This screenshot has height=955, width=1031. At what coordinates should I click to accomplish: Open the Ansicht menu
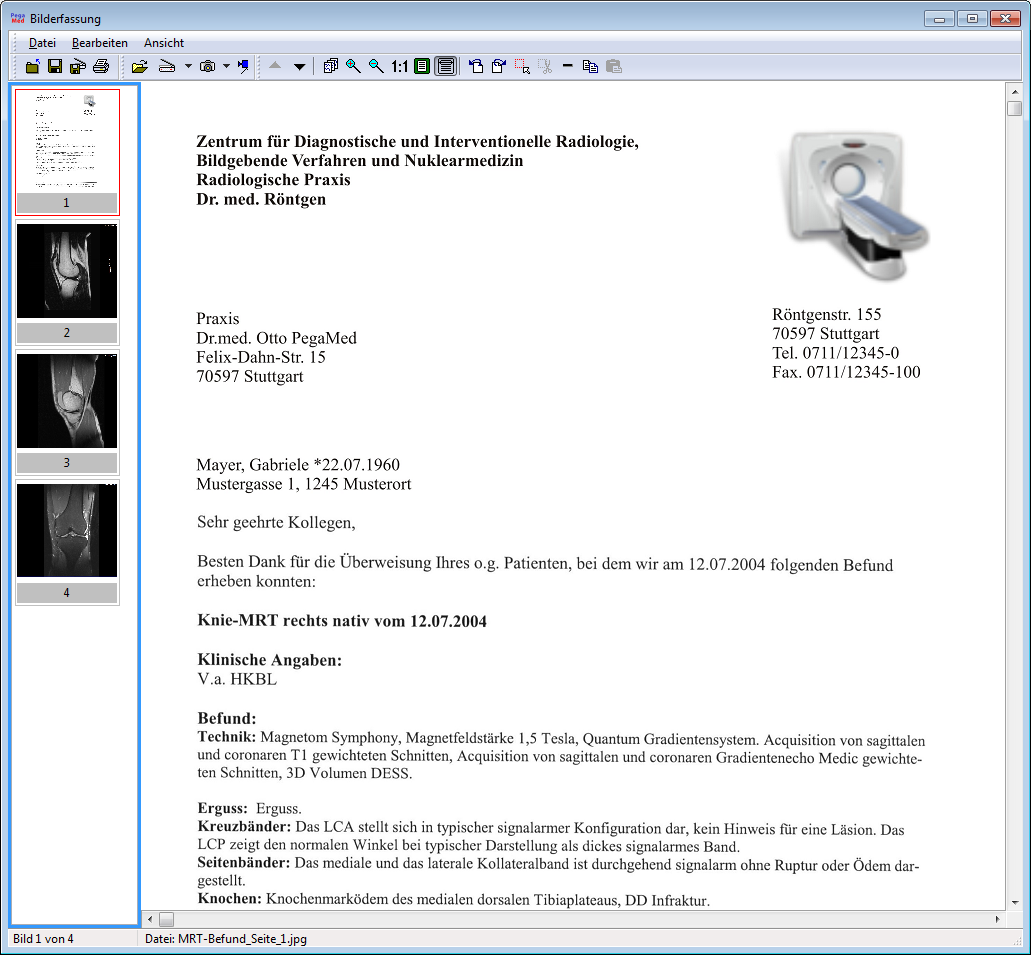pyautogui.click(x=164, y=43)
